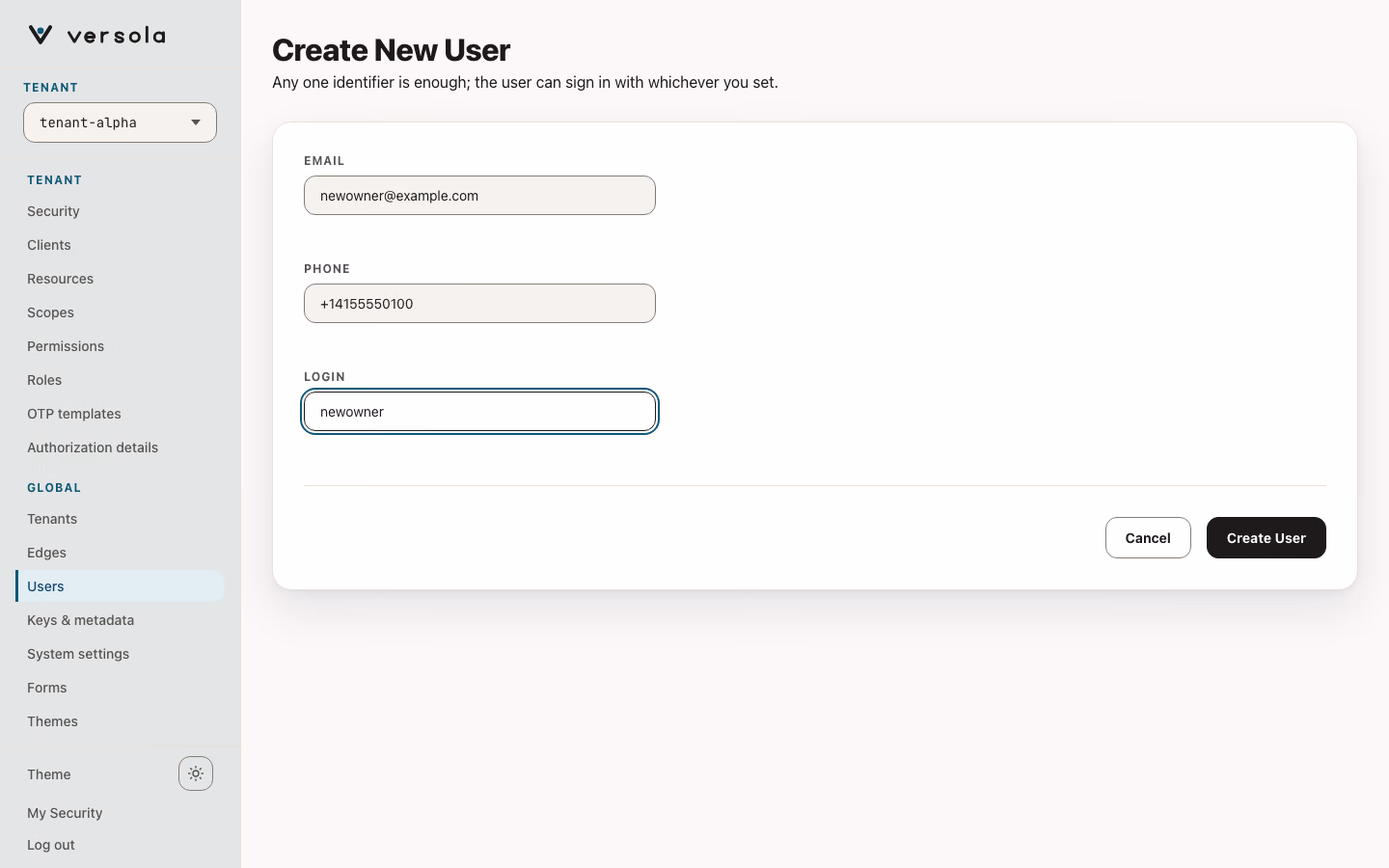
Task: Navigate to Scopes
Action: [50, 312]
